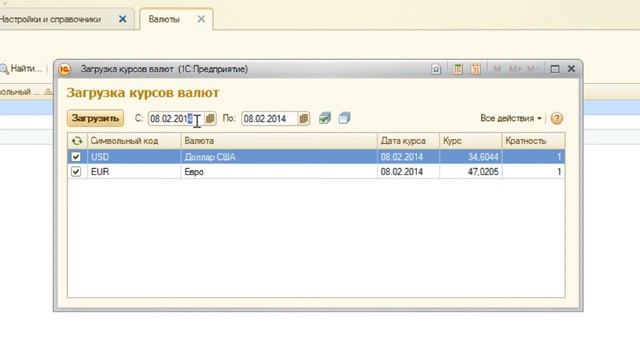640x360 pixels.
Task: Click the Загрузить button
Action: 95,118
